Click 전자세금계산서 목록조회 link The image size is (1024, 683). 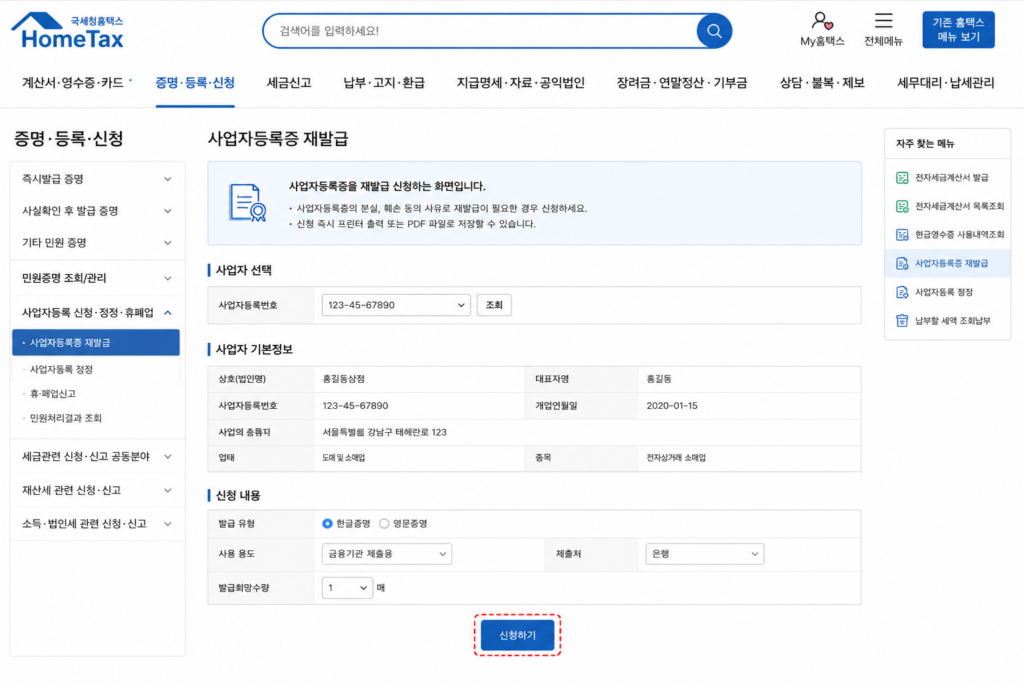tap(959, 206)
